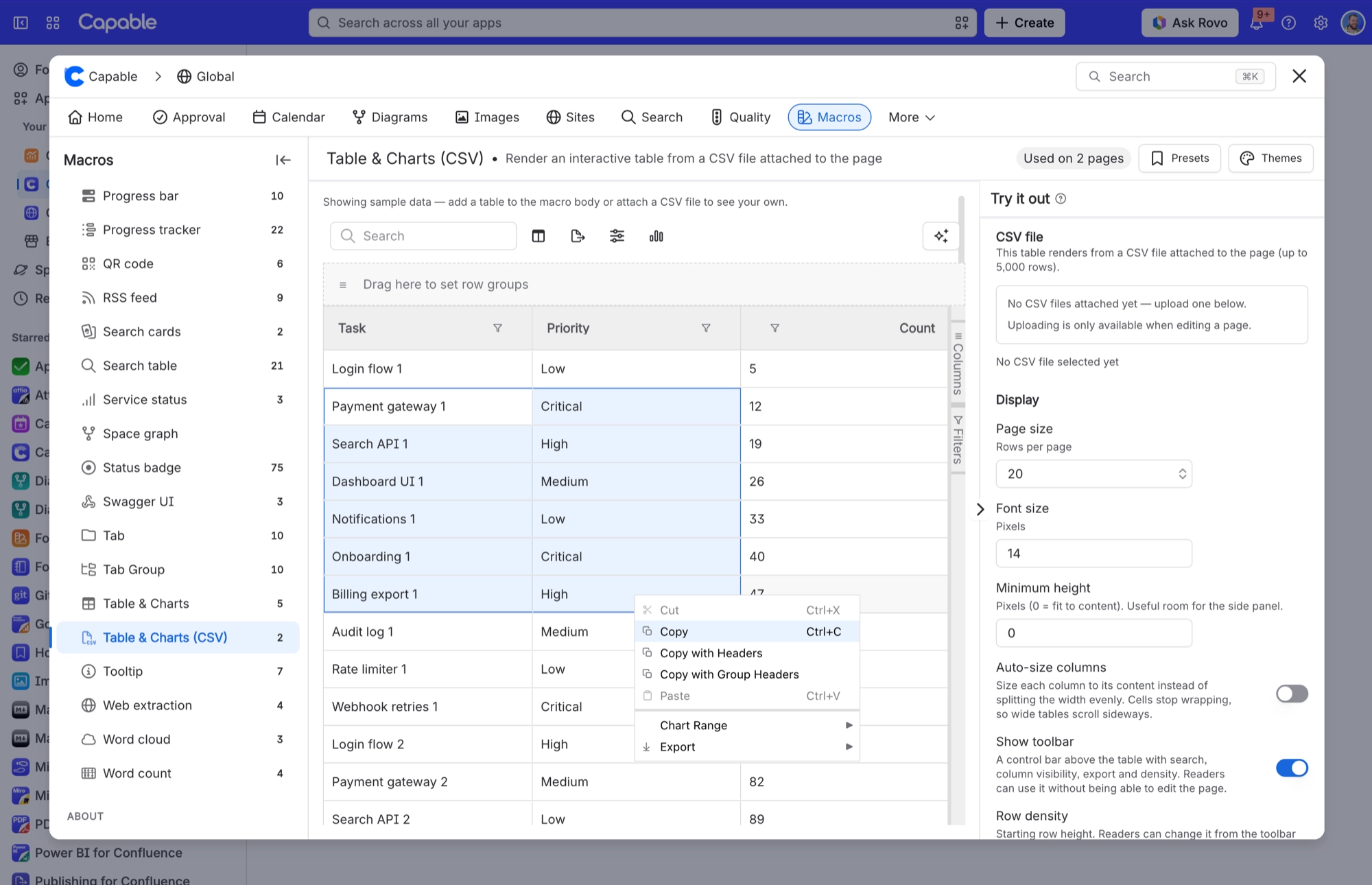Toggle the Auto-size columns switch
Image resolution: width=1372 pixels, height=885 pixels.
pos(1292,694)
